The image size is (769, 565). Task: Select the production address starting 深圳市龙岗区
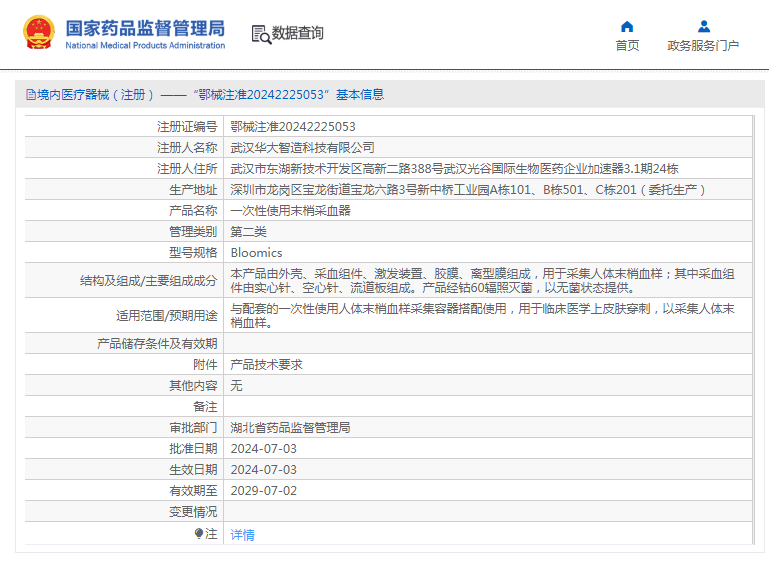468,190
